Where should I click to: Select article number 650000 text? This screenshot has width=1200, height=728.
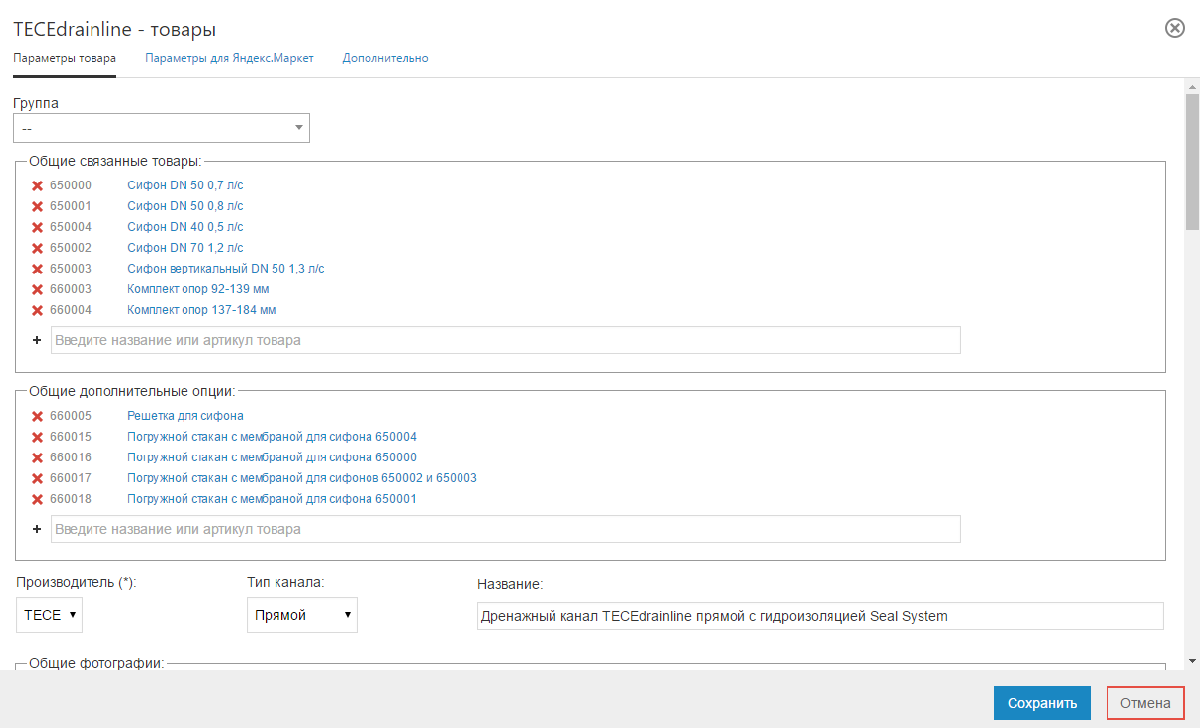(x=71, y=185)
